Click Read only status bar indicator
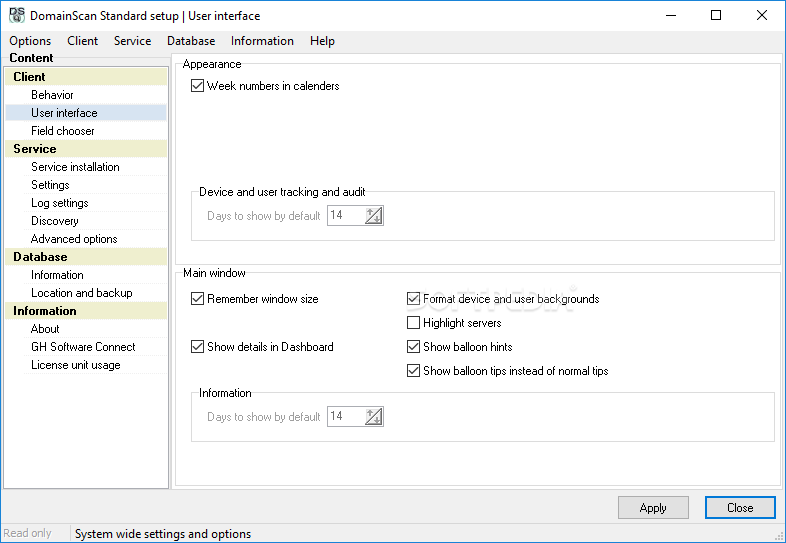Viewport: 786px width, 543px height. (28, 533)
